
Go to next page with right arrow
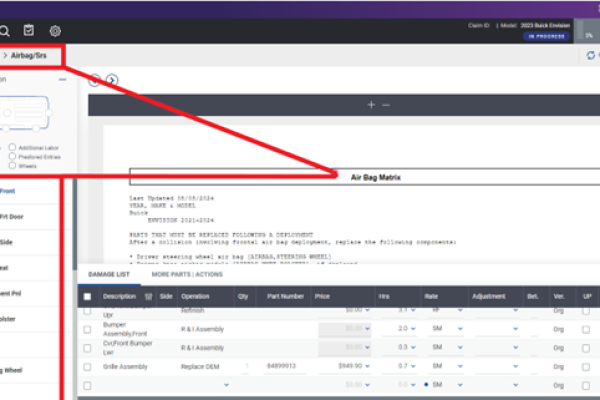(112, 80)
